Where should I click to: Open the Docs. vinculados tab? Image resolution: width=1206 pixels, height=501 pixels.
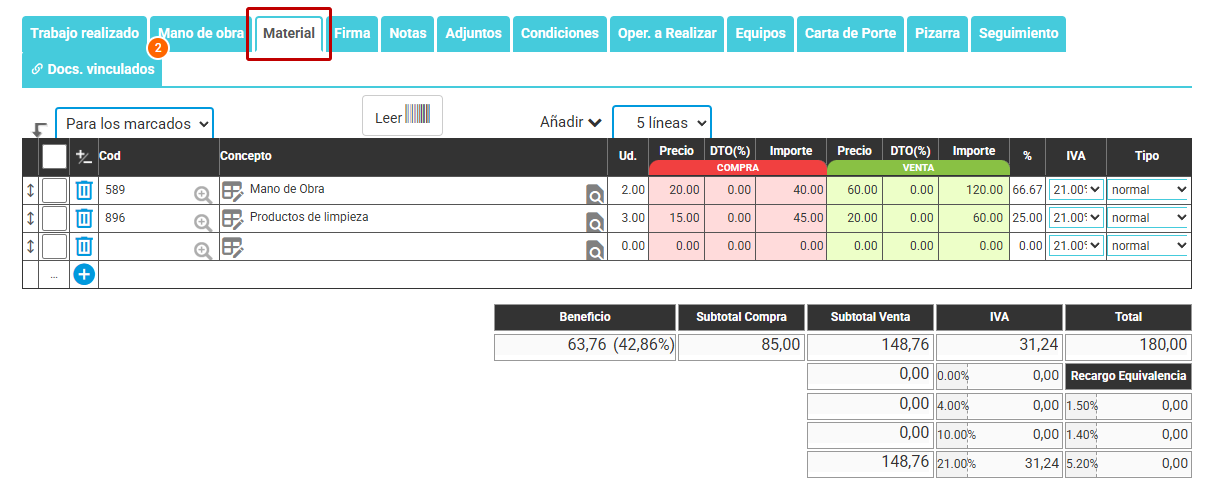coord(92,69)
